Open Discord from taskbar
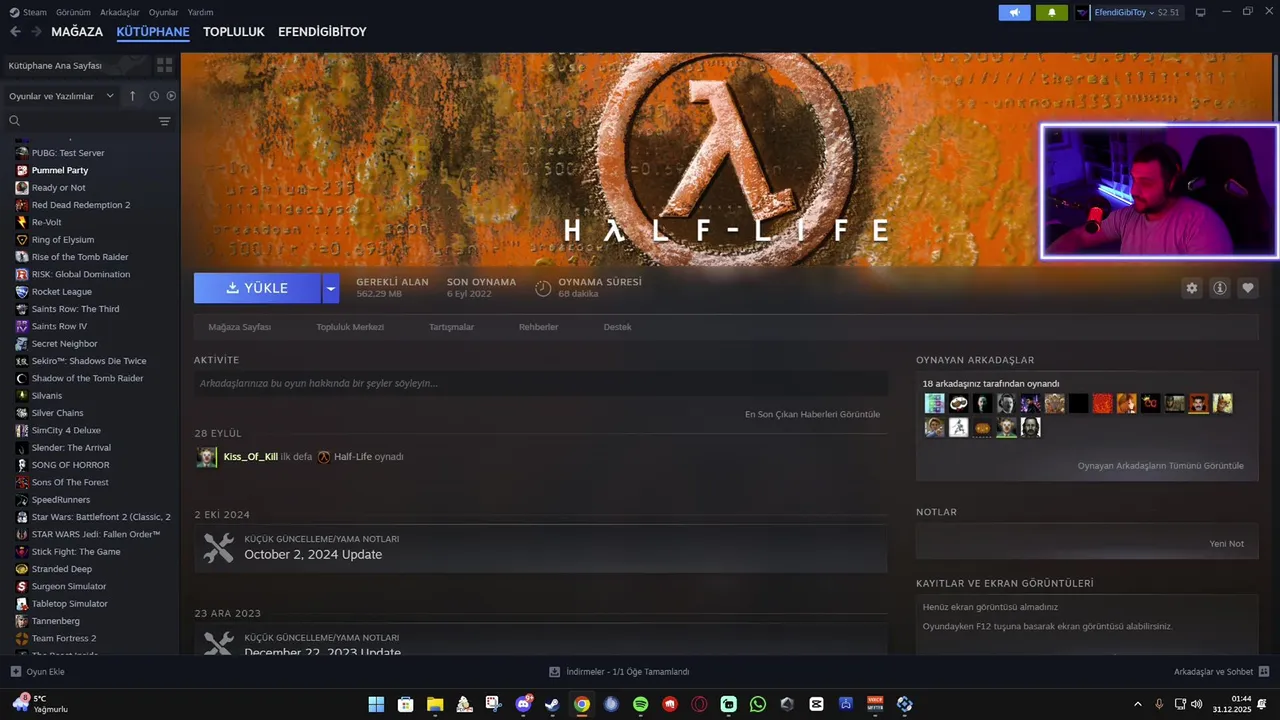This screenshot has height=720, width=1280. [523, 704]
